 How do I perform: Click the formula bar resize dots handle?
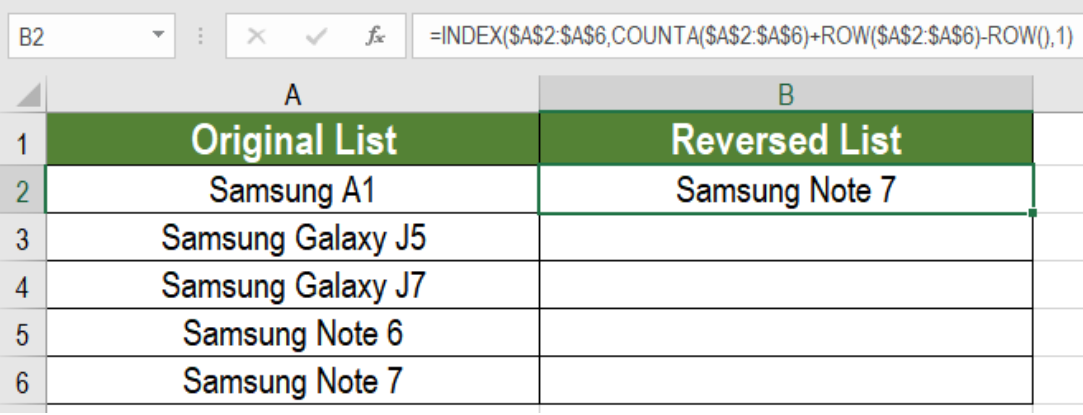coord(200,36)
